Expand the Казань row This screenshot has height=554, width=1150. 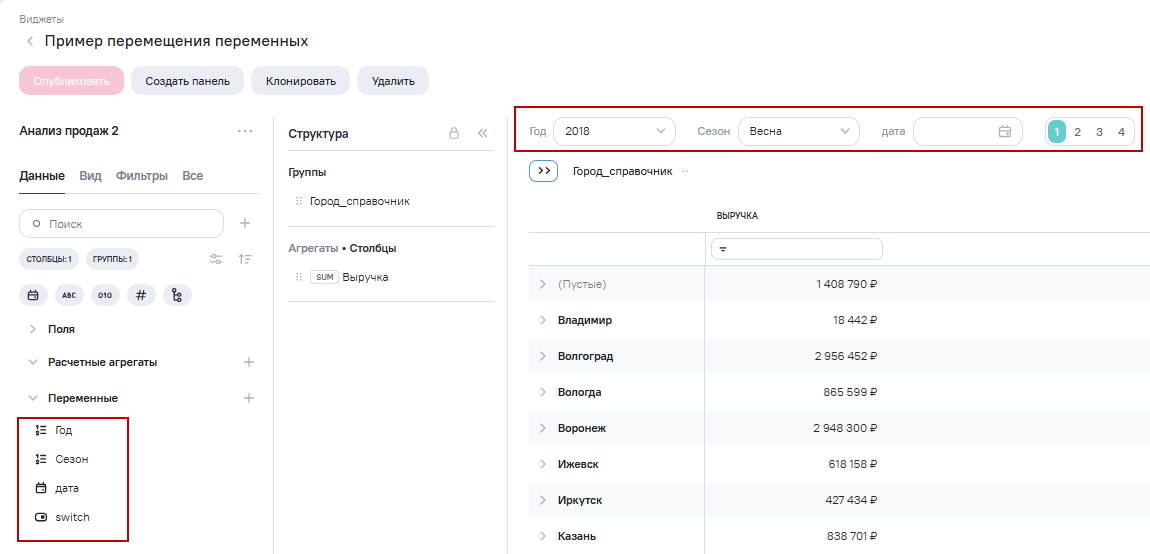pyautogui.click(x=543, y=536)
